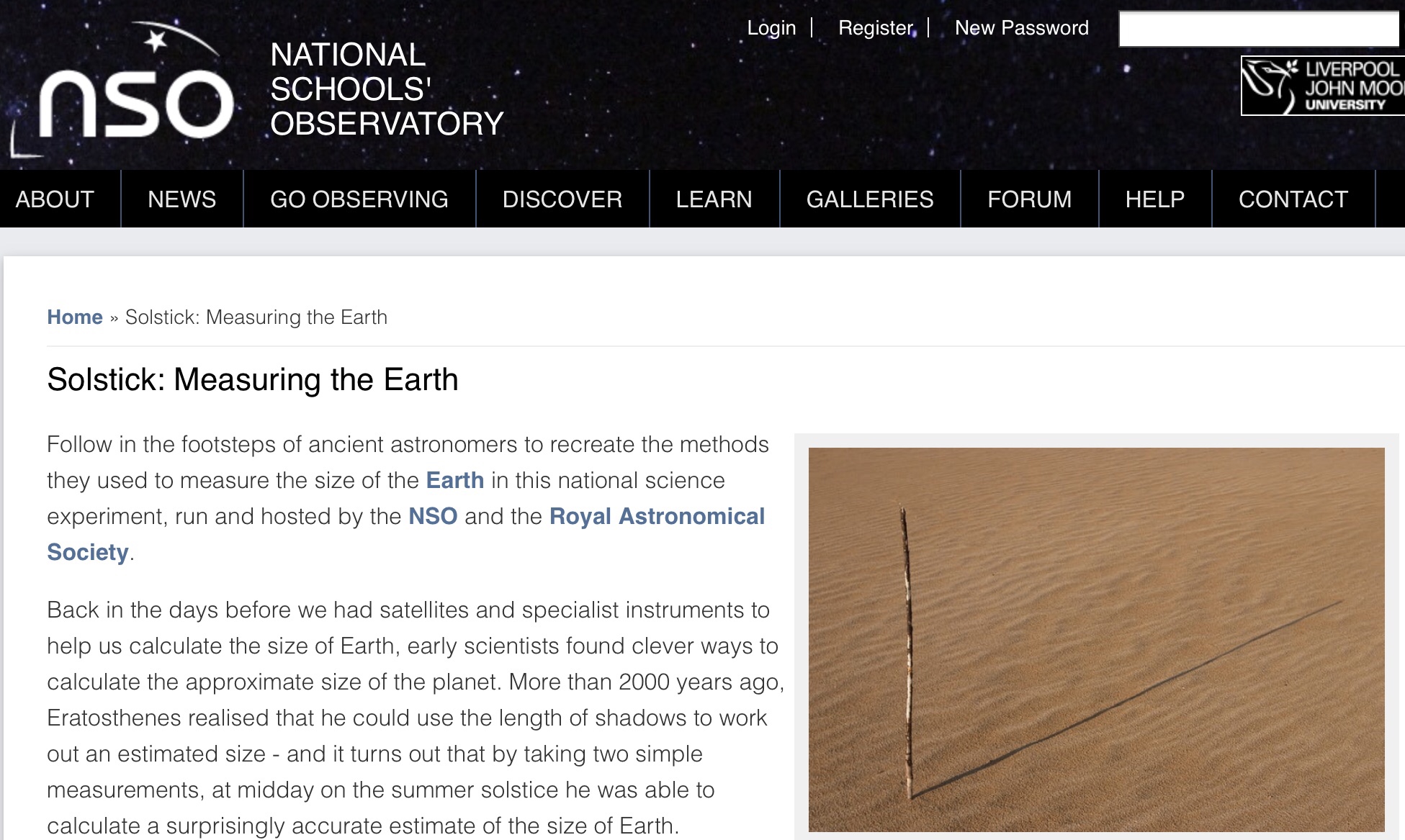Request a New Password

point(1021,28)
